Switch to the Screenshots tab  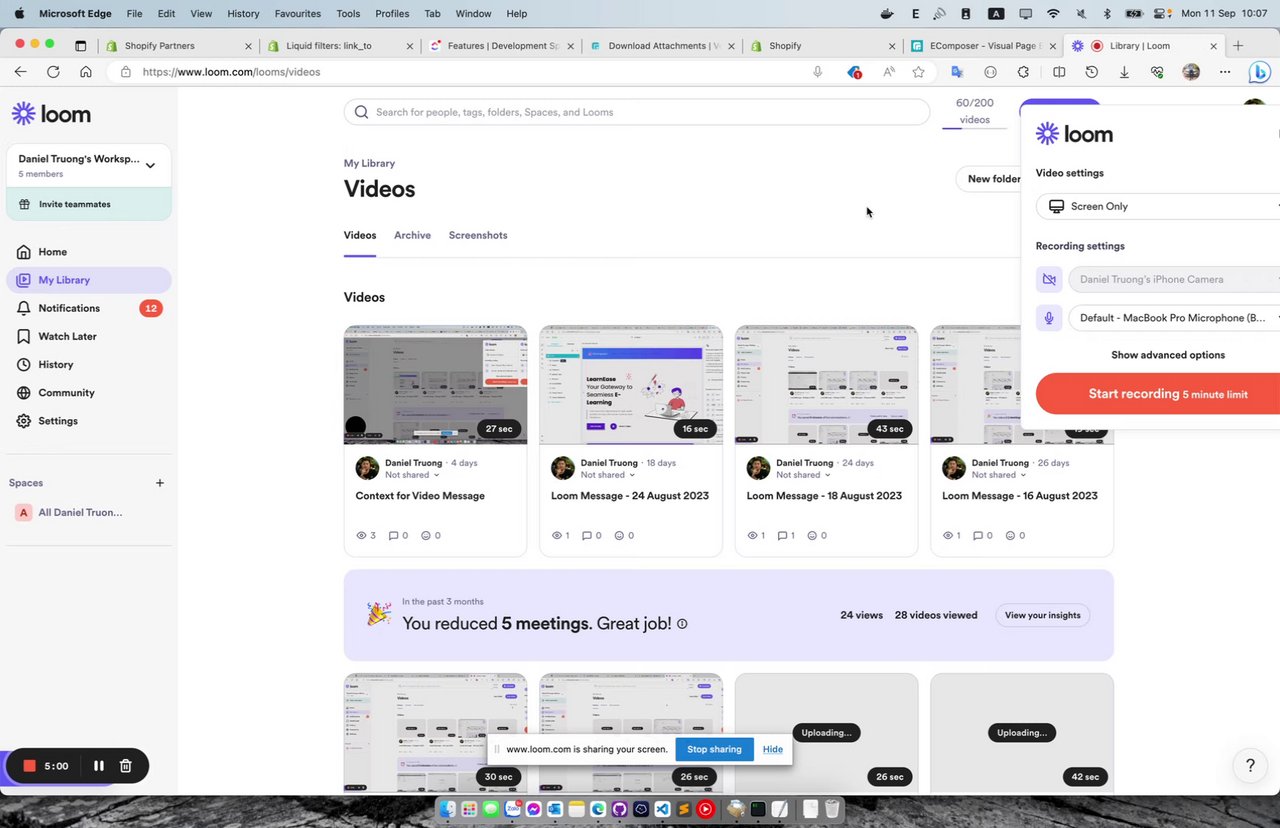pos(478,235)
